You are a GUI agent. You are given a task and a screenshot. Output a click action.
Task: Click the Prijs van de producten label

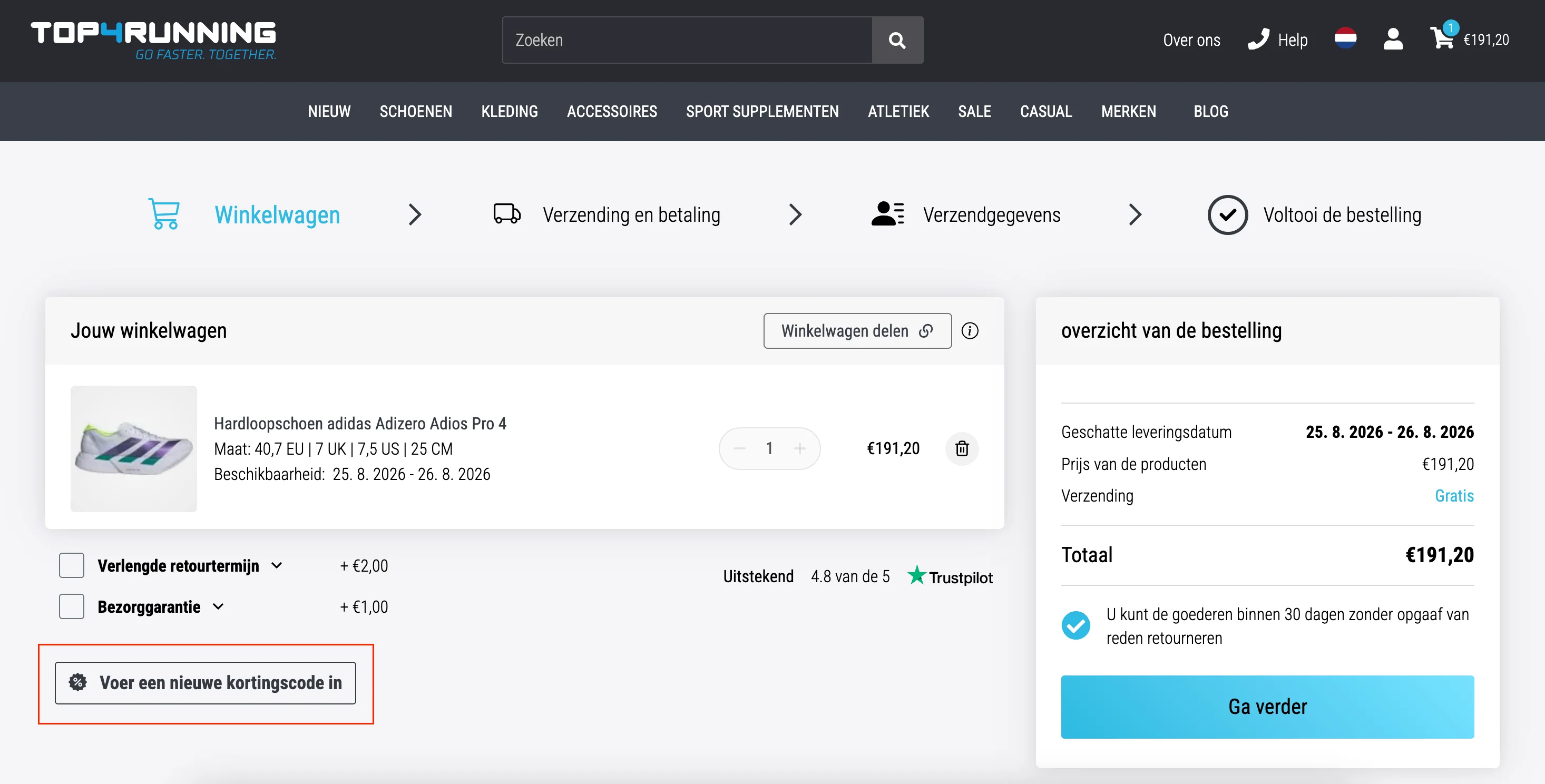pos(1133,464)
